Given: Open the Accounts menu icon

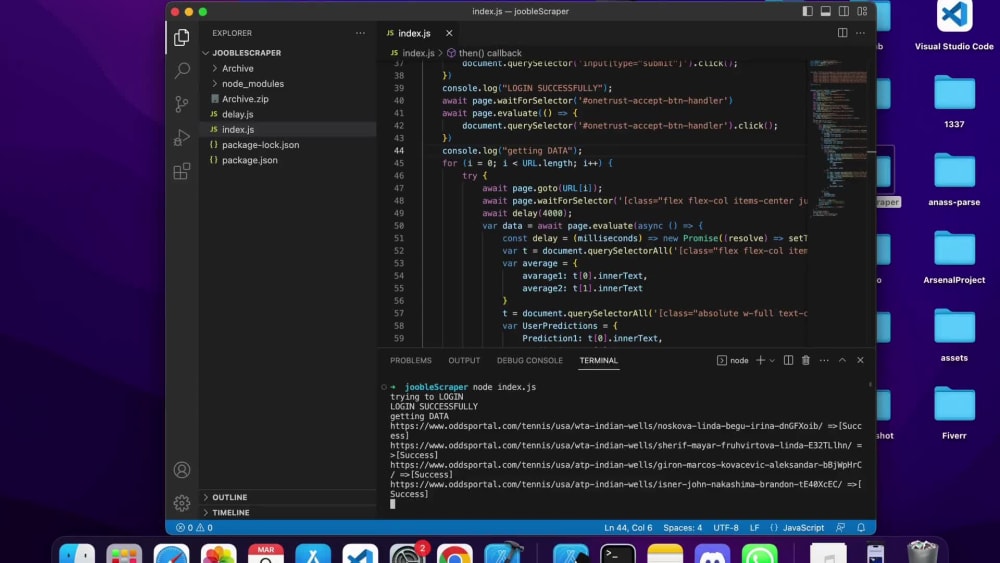Looking at the screenshot, I should 182,470.
